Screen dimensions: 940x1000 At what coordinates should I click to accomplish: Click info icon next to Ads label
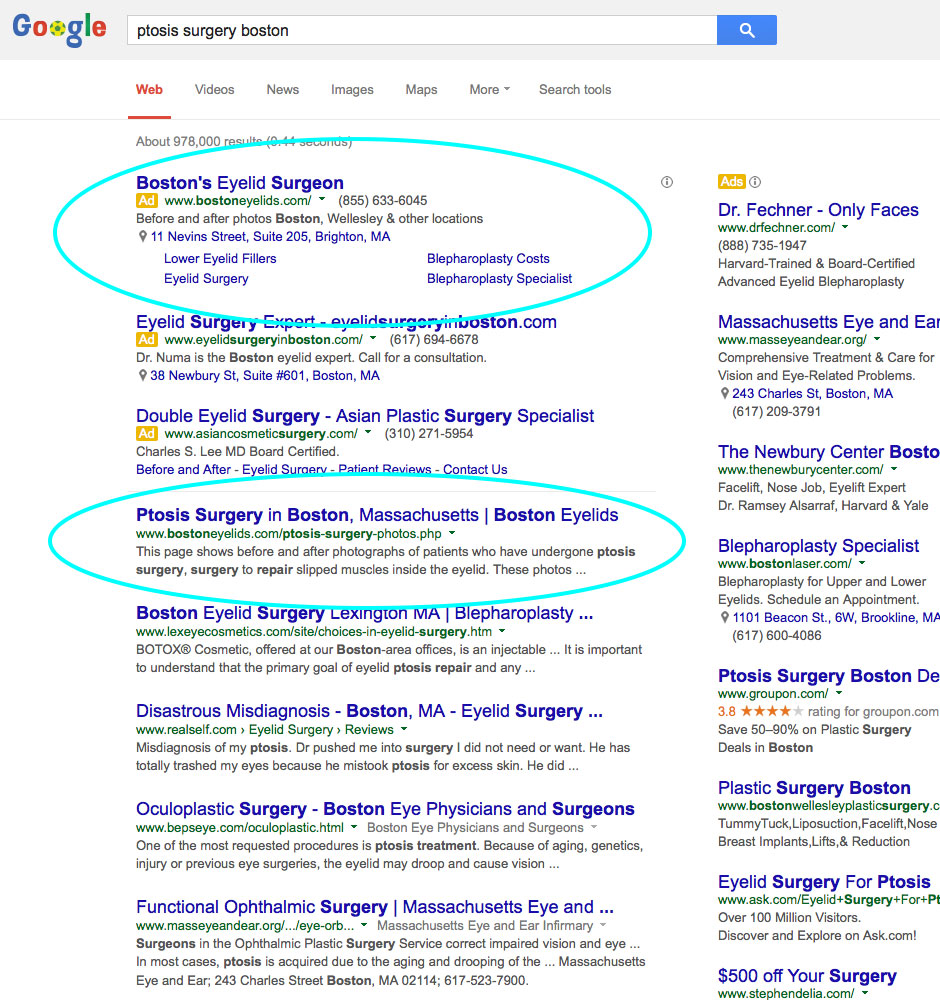point(755,182)
